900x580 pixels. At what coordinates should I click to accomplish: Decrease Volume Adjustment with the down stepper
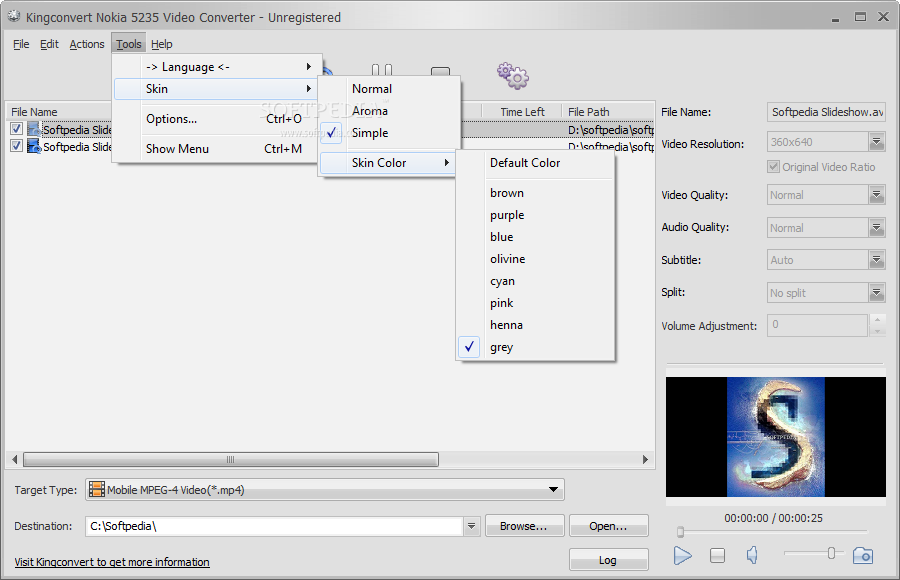pos(876,331)
